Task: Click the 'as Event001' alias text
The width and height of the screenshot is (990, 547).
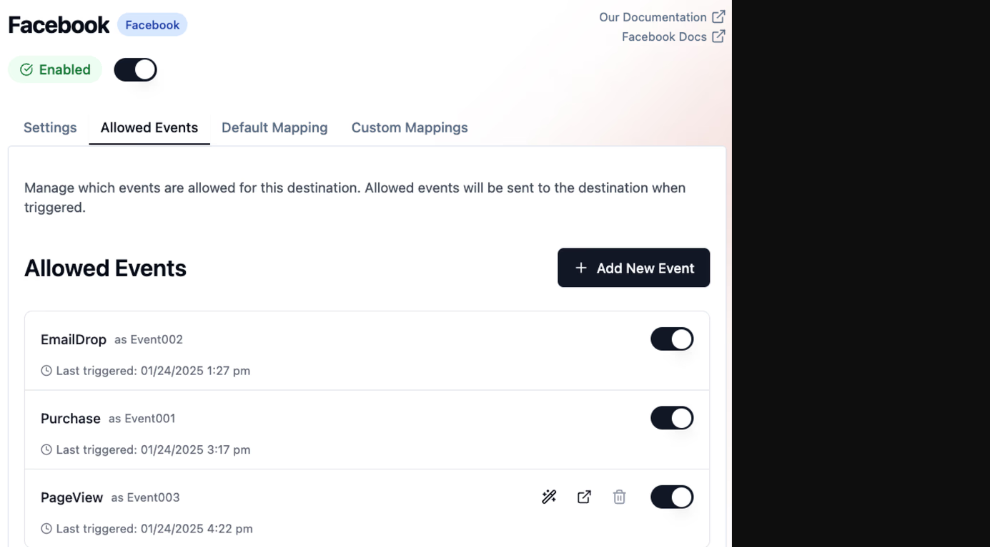Action: coord(141,418)
